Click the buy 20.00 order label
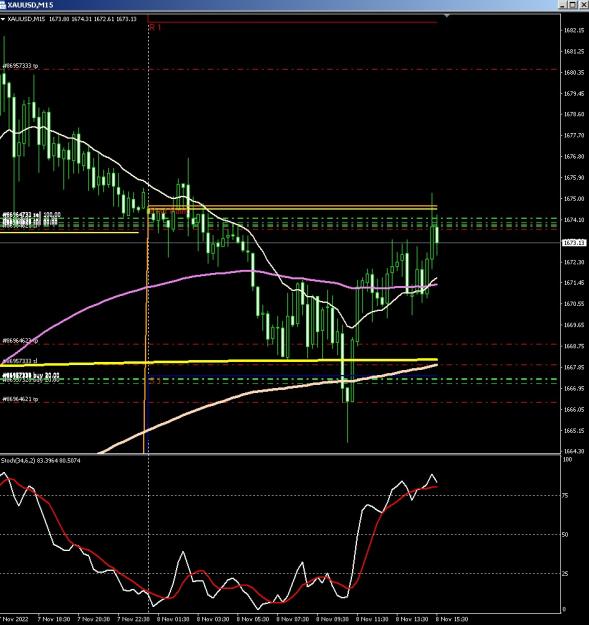 tap(31, 375)
